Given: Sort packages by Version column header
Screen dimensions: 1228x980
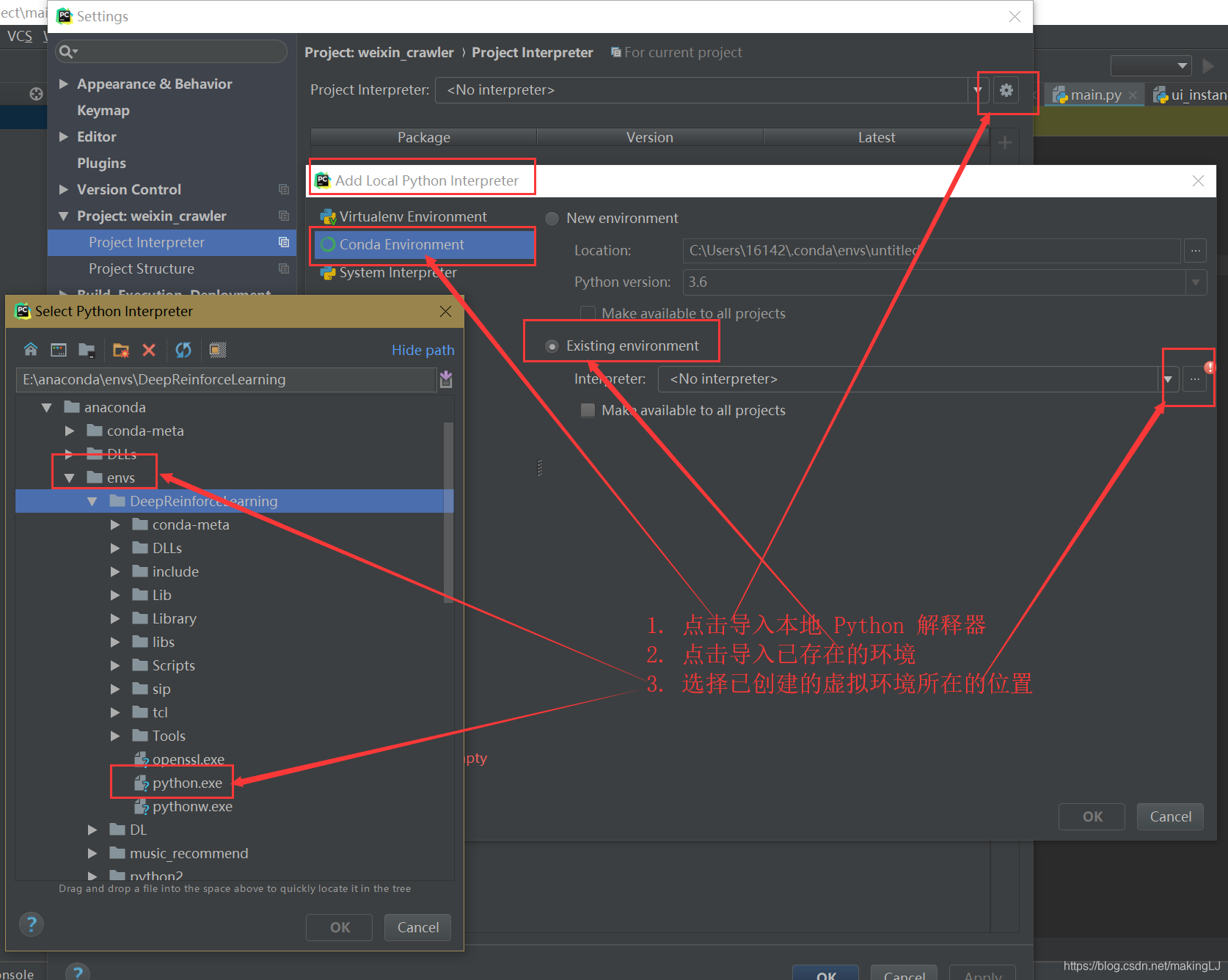Looking at the screenshot, I should [x=650, y=137].
